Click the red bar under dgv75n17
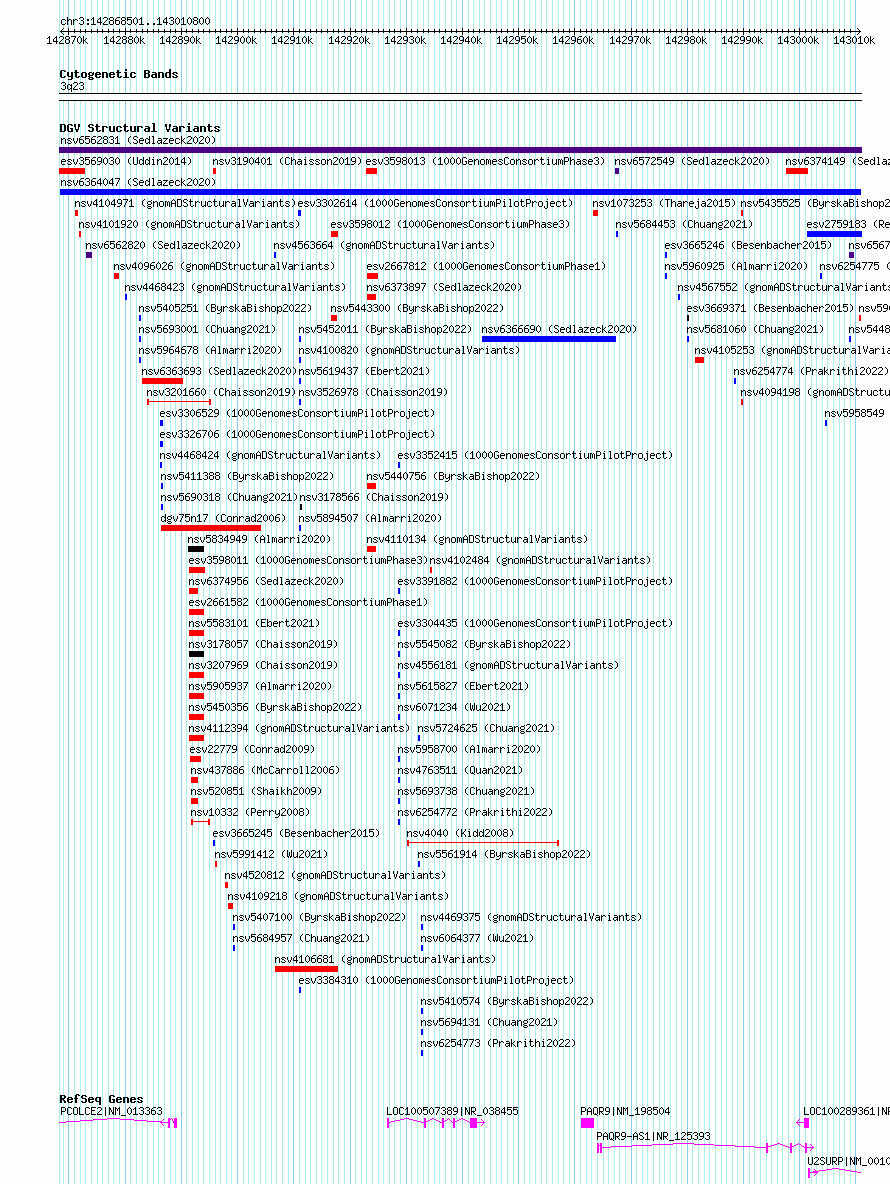 click(211, 528)
